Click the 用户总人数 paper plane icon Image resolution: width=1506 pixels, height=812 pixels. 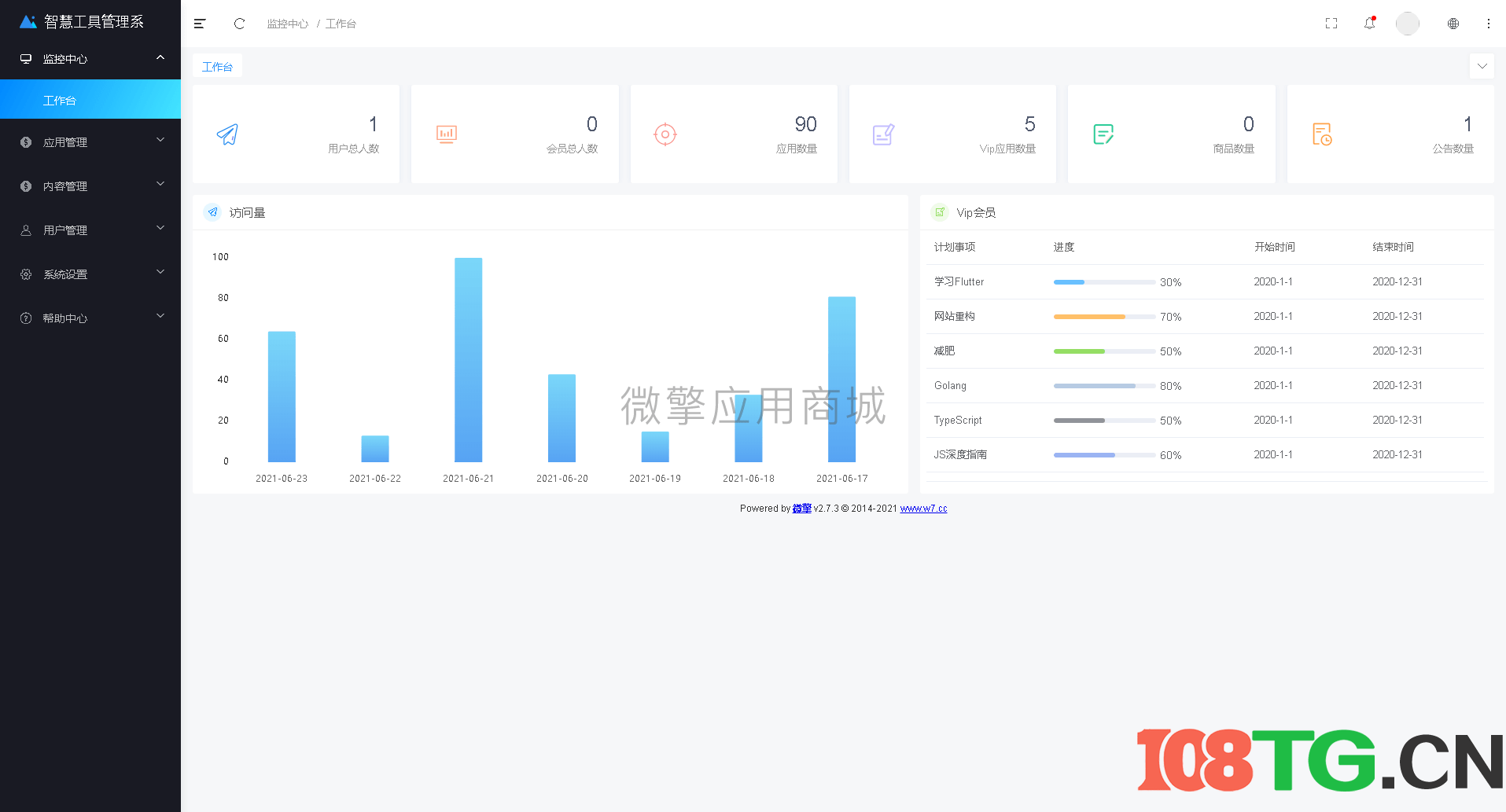(x=228, y=134)
